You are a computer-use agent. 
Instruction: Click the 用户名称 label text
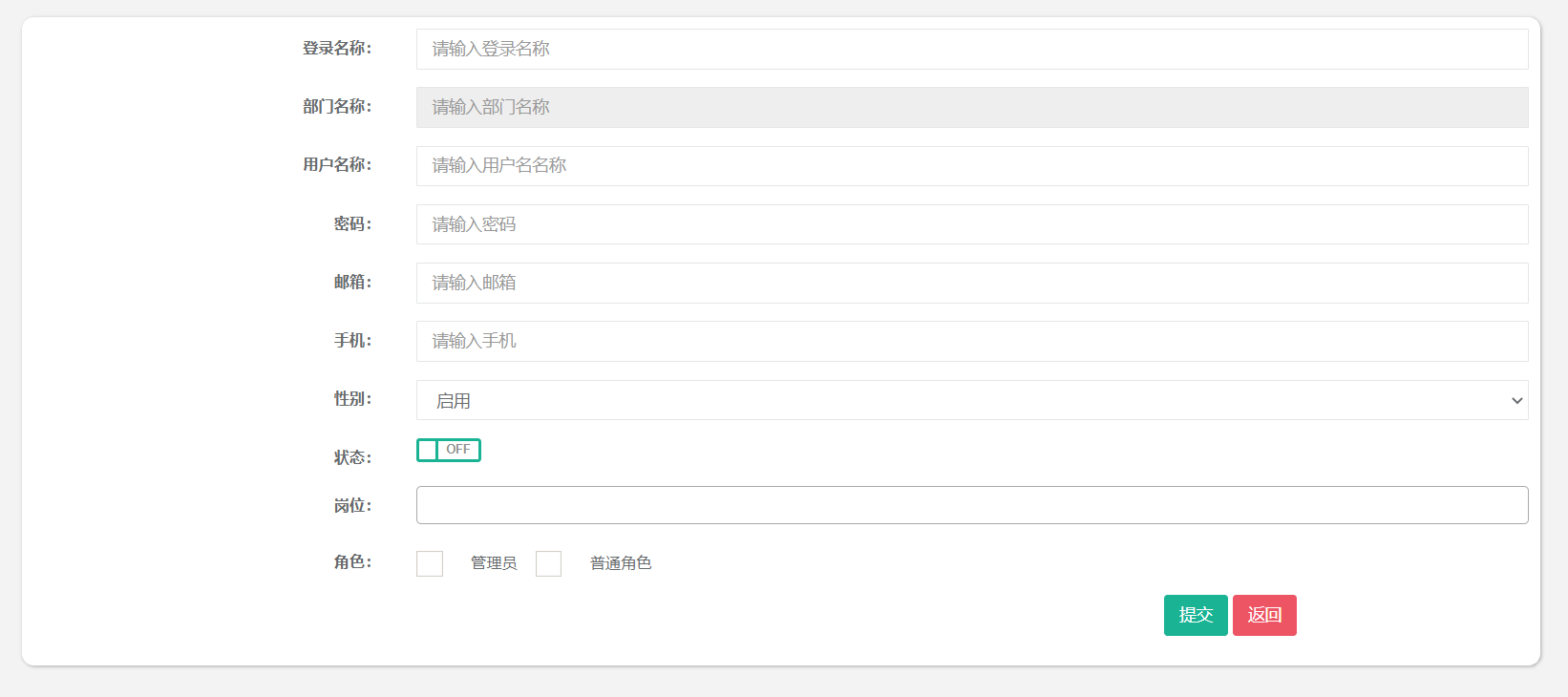tap(337, 164)
